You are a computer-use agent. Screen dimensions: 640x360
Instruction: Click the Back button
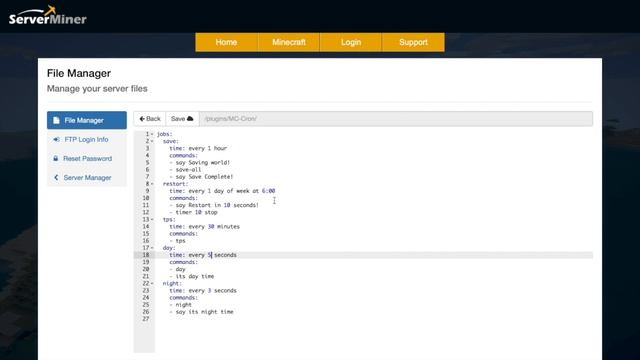(x=150, y=119)
